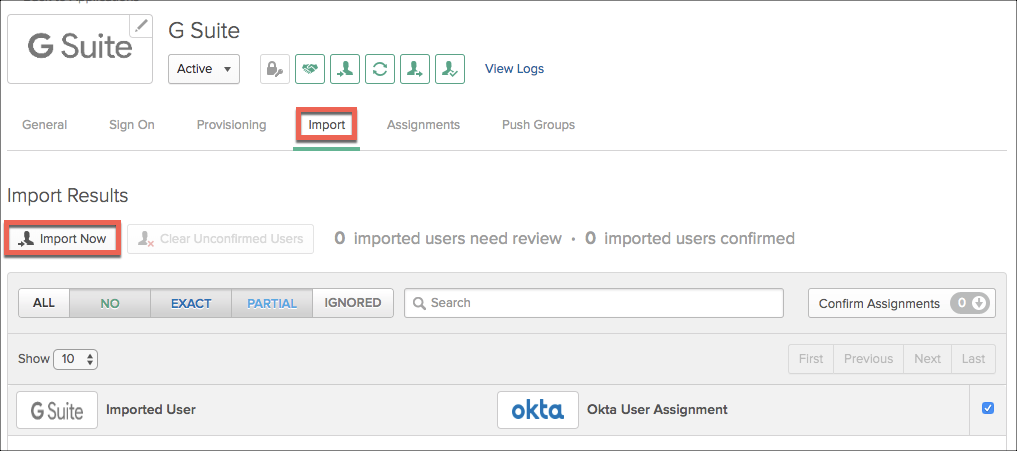Open the Active status dropdown
Image resolution: width=1017 pixels, height=451 pixels.
[x=204, y=69]
